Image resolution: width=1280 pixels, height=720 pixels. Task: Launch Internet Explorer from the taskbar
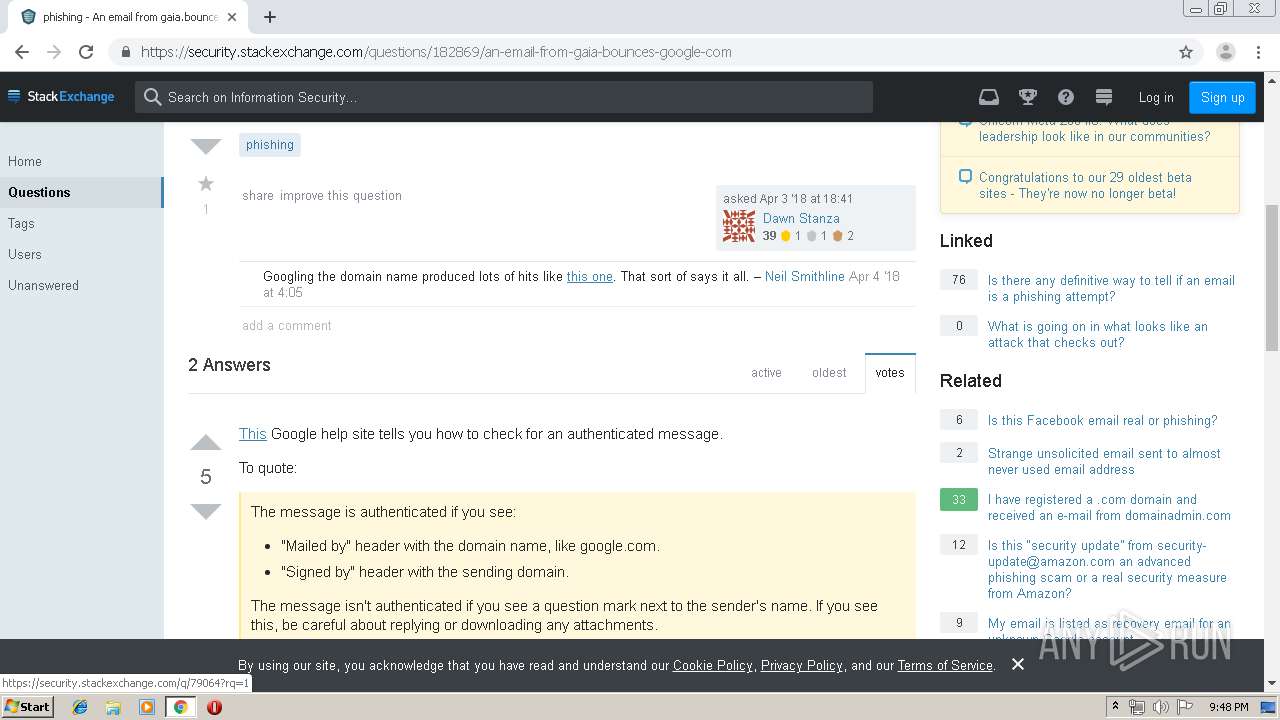pos(80,707)
